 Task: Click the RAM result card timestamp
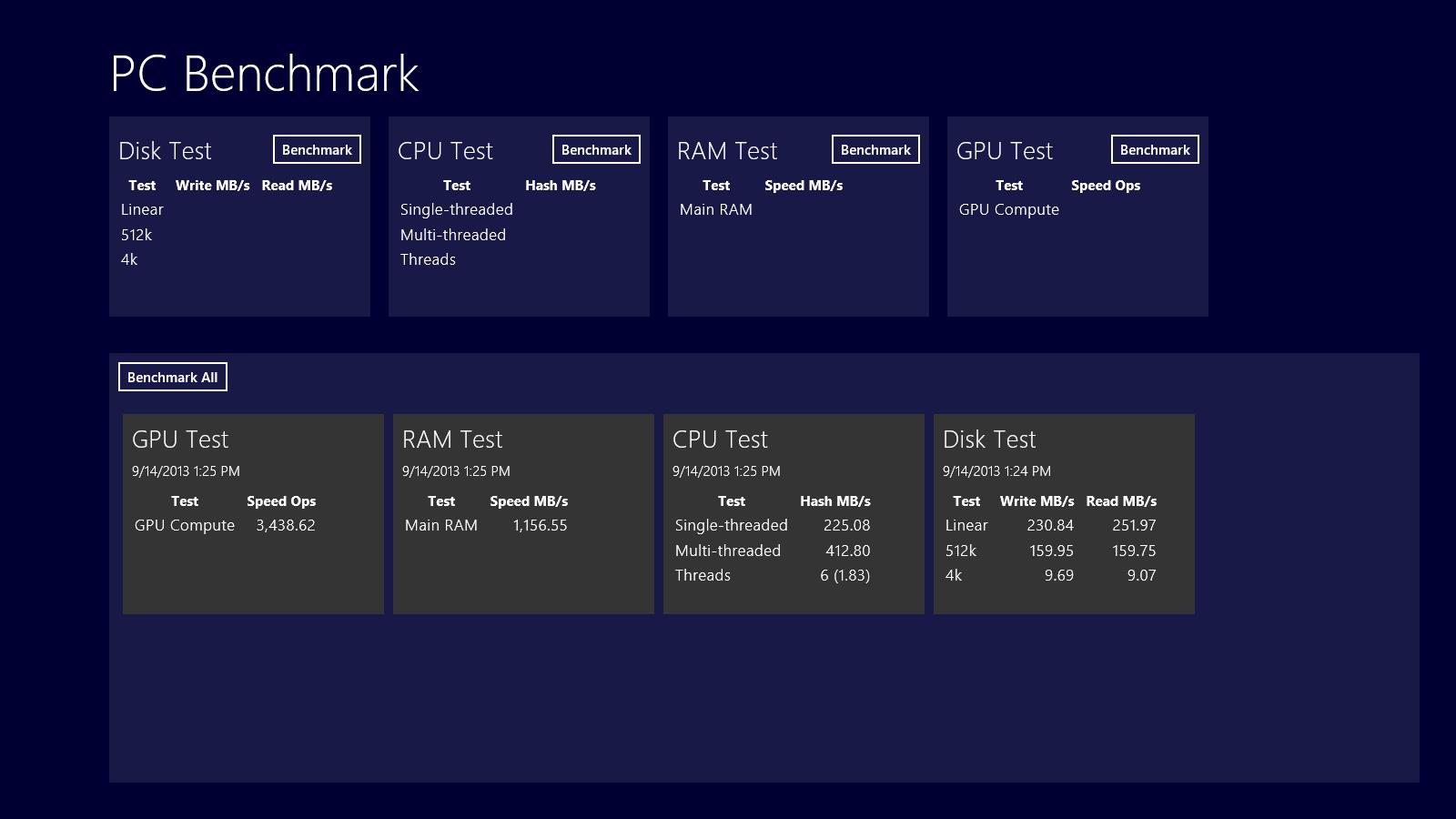456,471
